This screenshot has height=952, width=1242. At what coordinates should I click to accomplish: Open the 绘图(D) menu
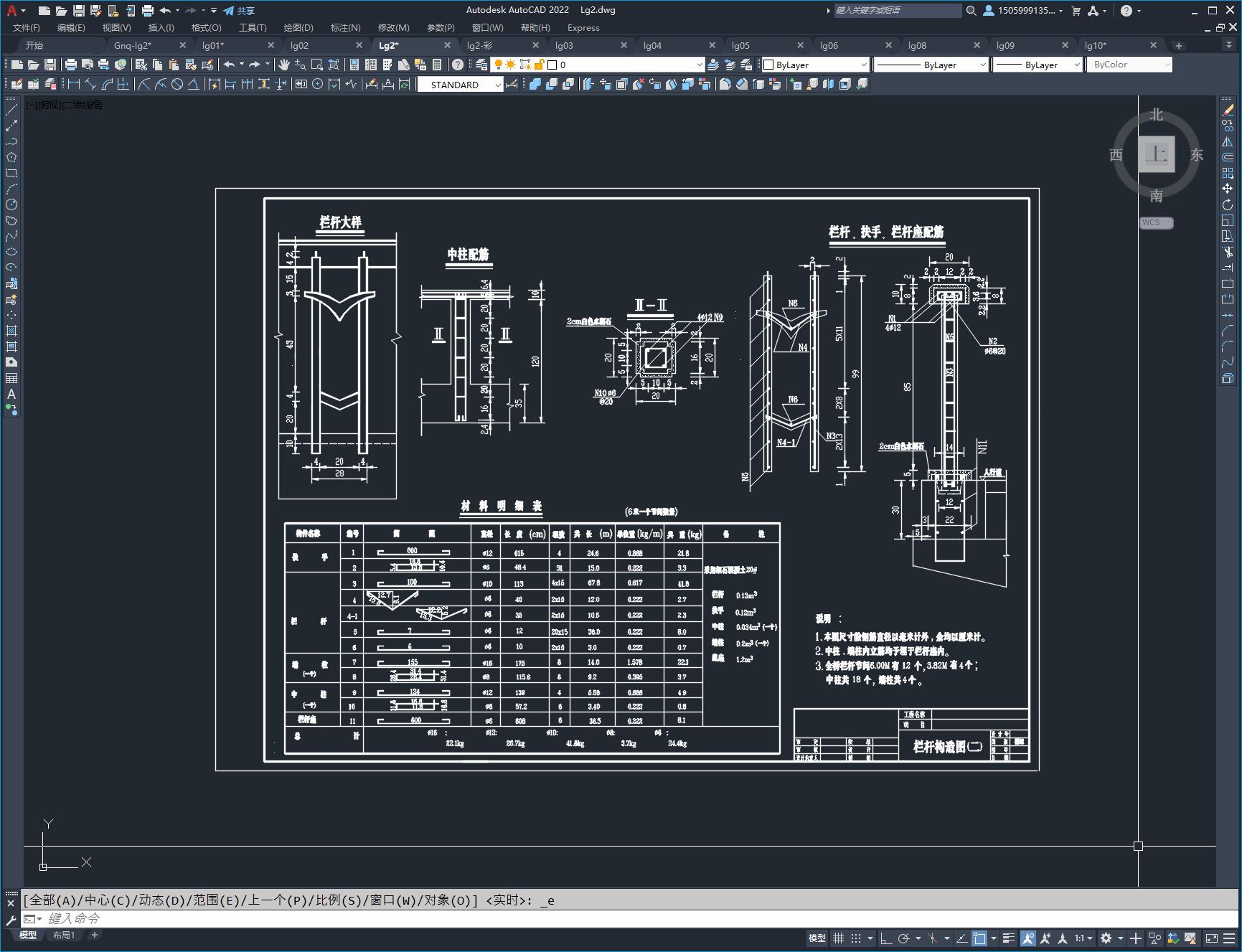298,28
